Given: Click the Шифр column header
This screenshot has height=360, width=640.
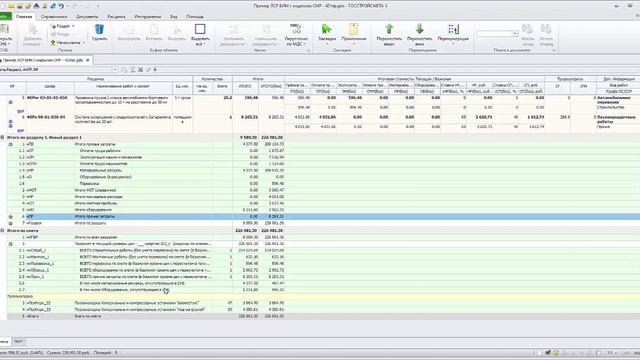Looking at the screenshot, I should (x=50, y=87).
